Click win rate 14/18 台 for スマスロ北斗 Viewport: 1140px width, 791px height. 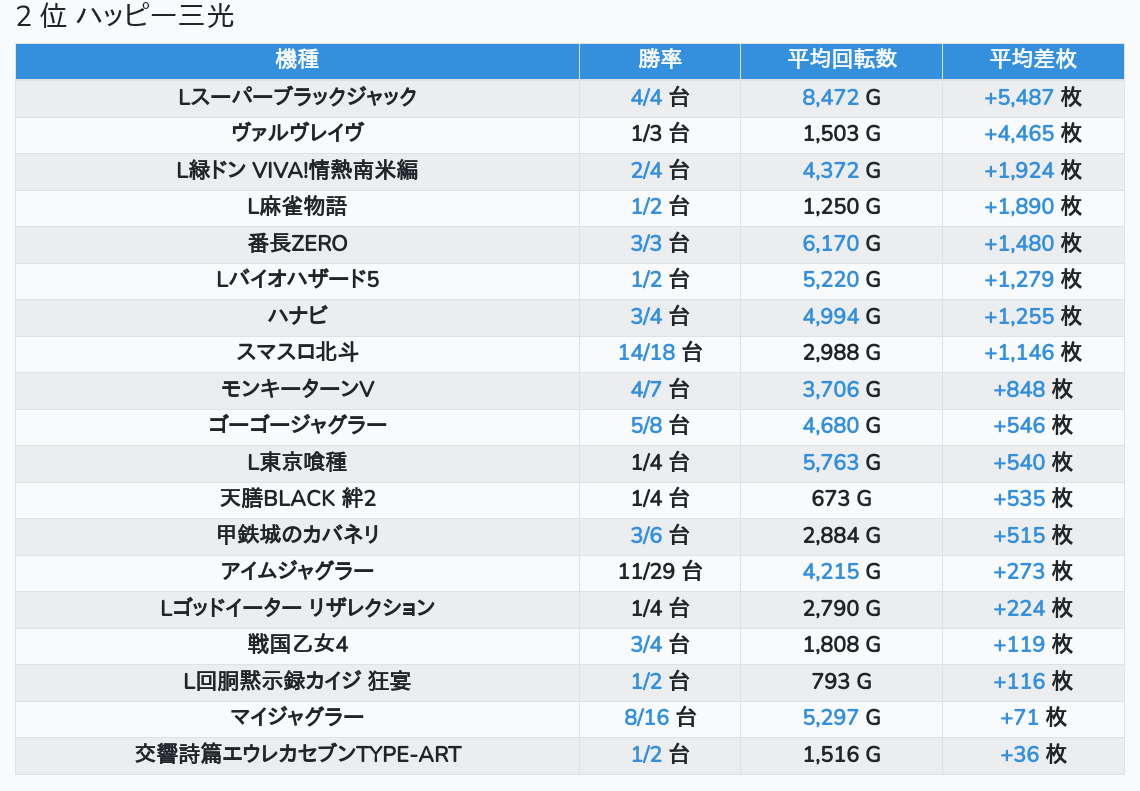click(659, 352)
